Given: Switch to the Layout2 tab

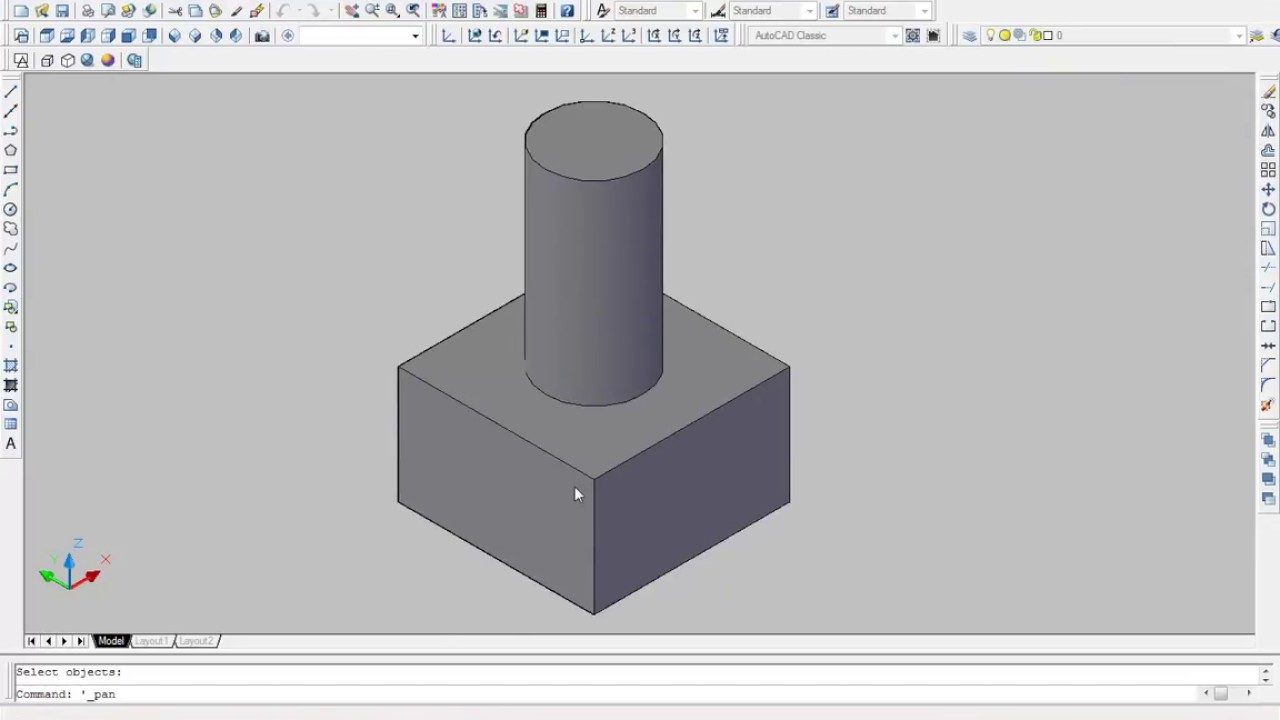Looking at the screenshot, I should (x=195, y=641).
